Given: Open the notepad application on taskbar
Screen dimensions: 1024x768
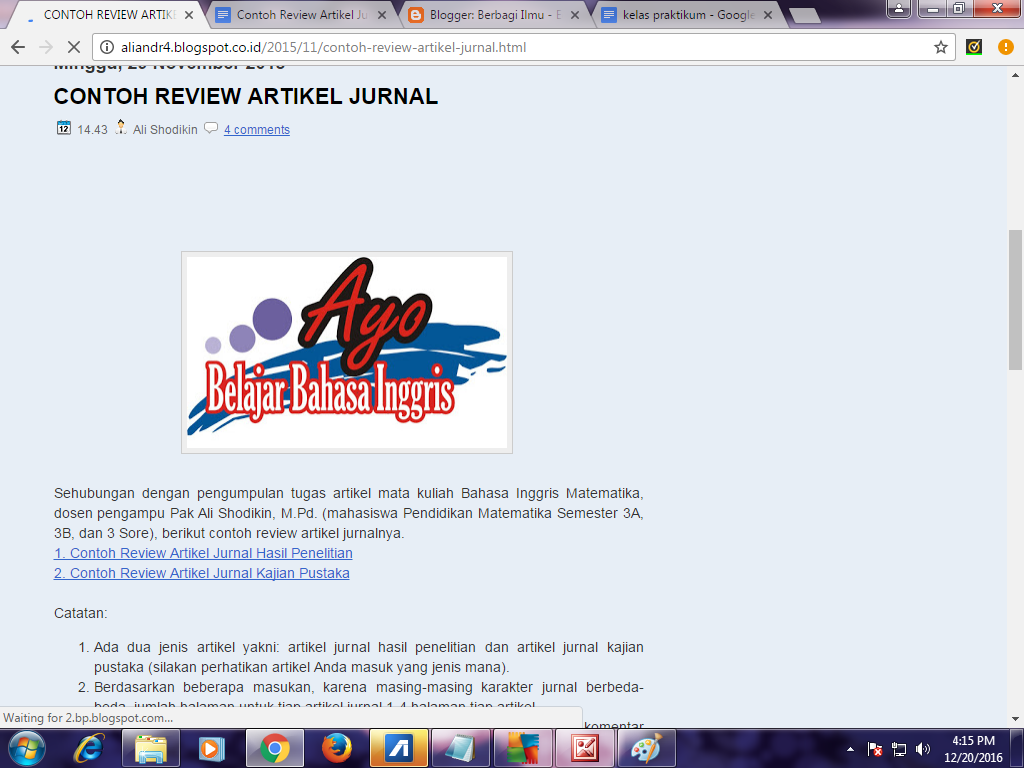Looking at the screenshot, I should 460,748.
